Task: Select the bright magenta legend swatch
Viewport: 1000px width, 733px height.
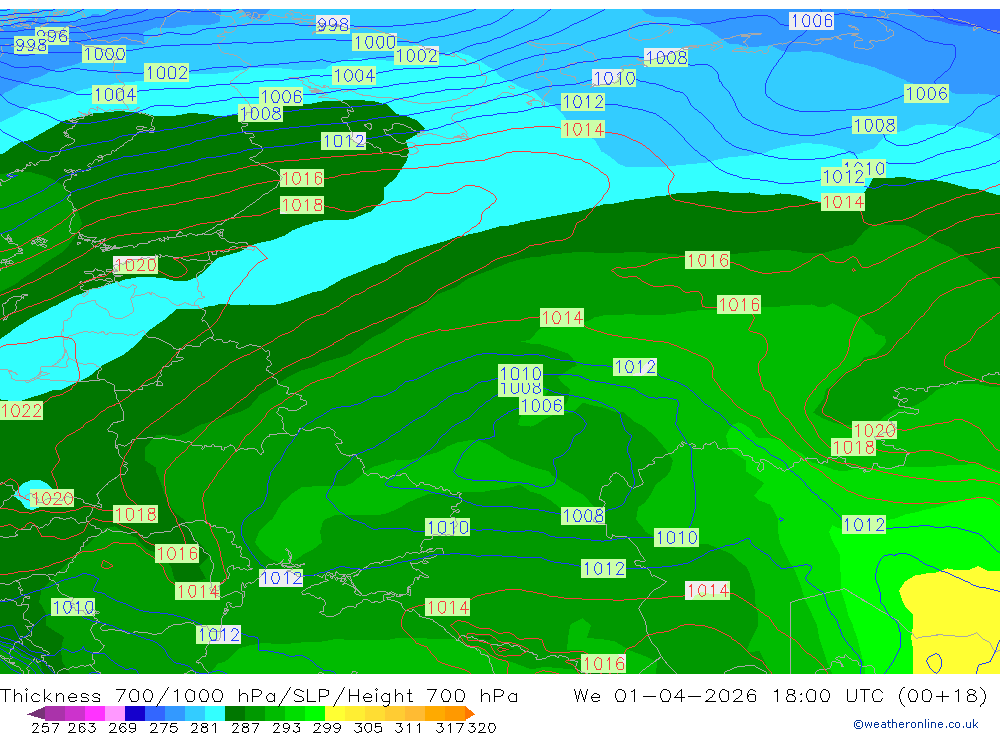Action: (x=94, y=713)
